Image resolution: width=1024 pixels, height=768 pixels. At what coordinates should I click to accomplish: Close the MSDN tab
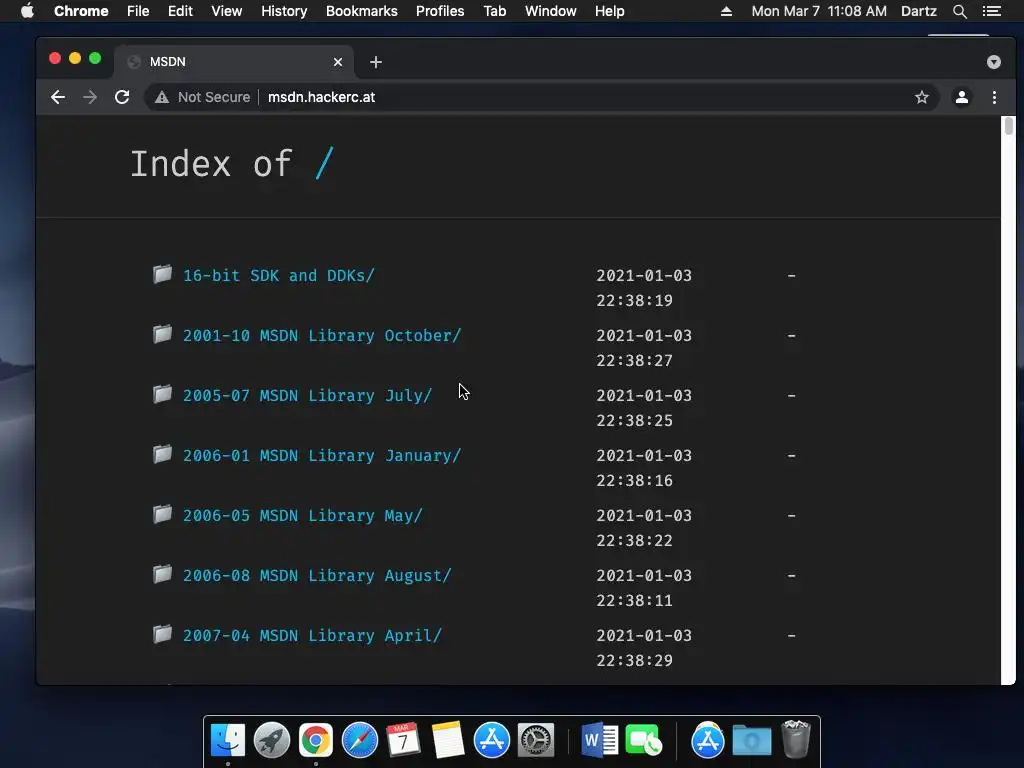pyautogui.click(x=338, y=62)
